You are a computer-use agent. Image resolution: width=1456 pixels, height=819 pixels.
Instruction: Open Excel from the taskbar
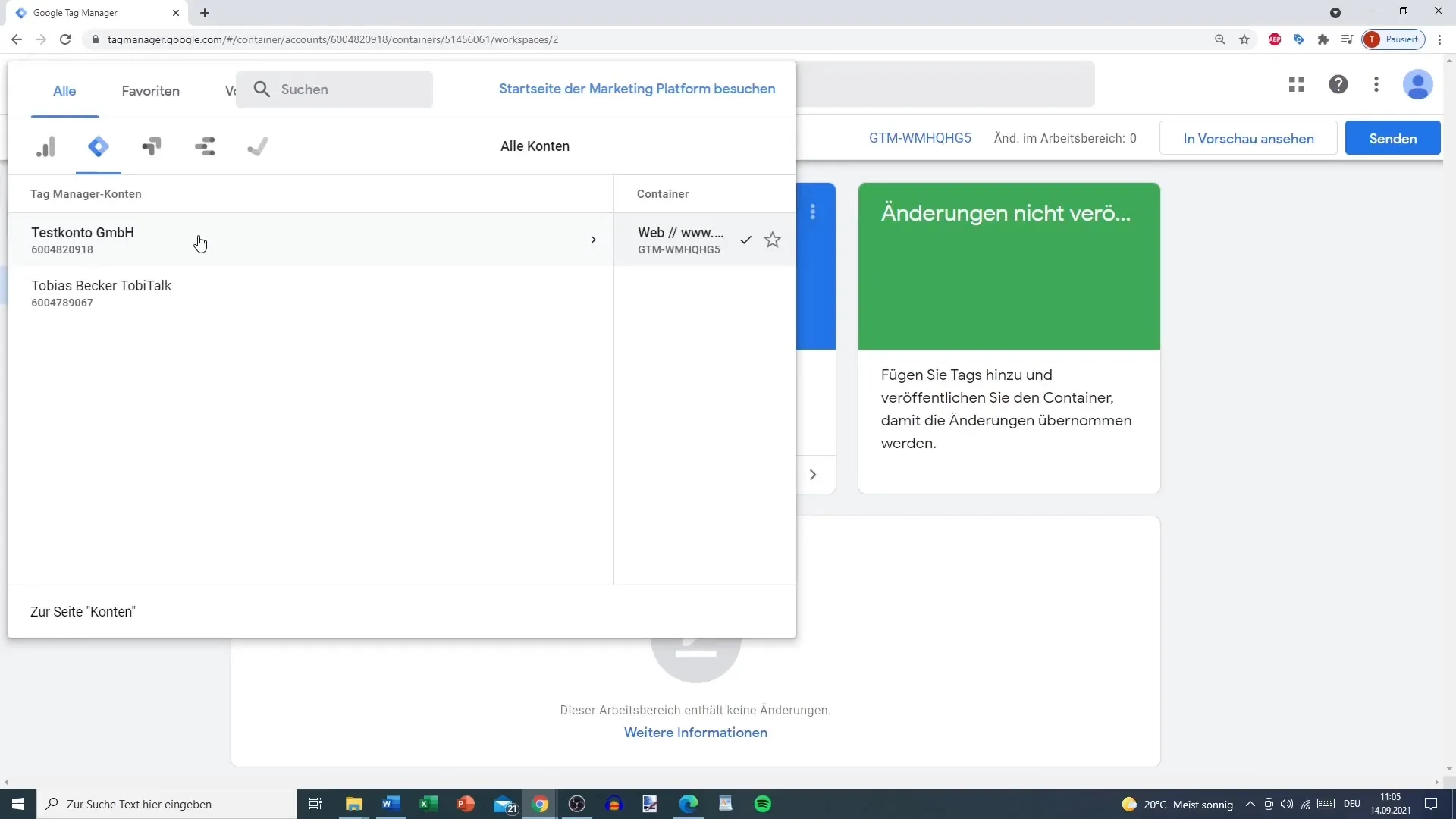pos(428,804)
